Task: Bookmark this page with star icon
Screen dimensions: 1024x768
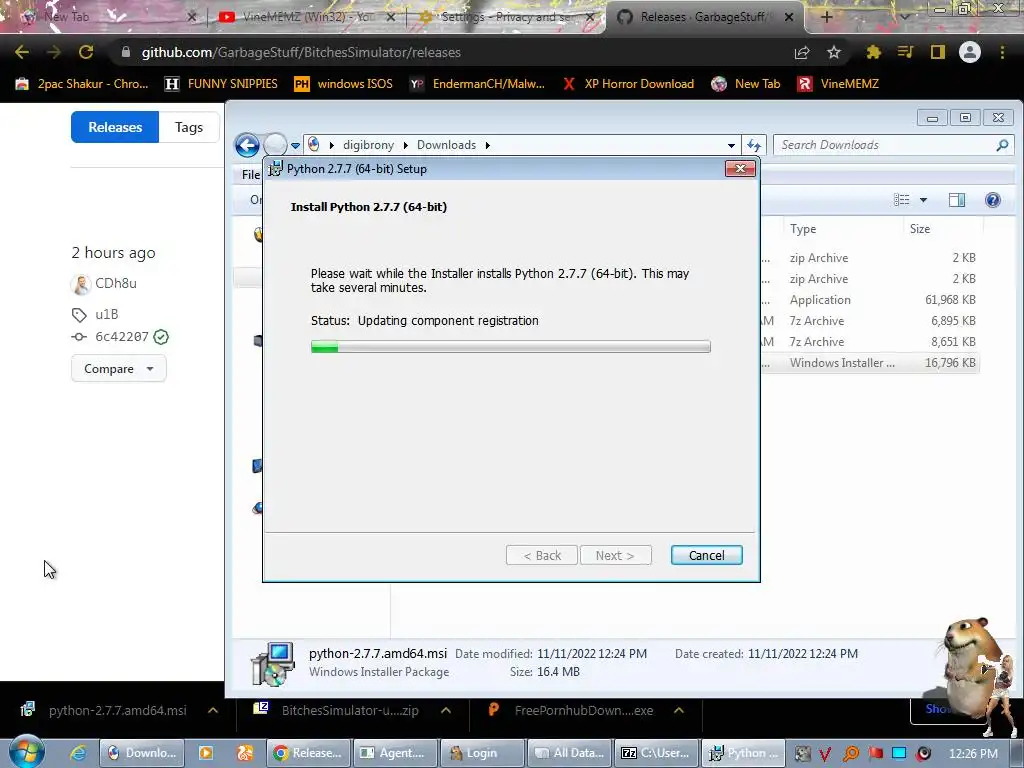Action: tap(834, 52)
